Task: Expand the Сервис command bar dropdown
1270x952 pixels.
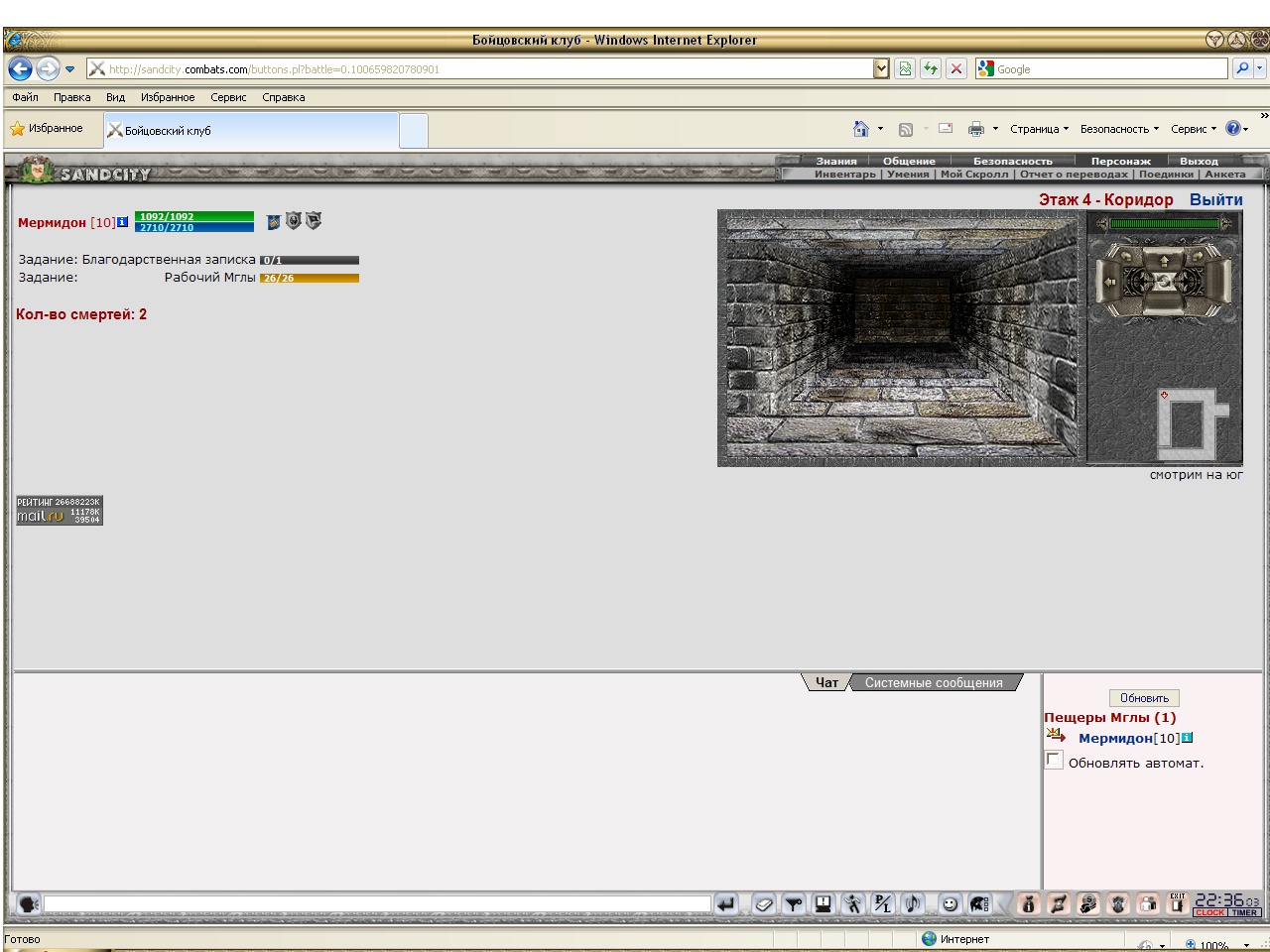Action: pos(1194,129)
